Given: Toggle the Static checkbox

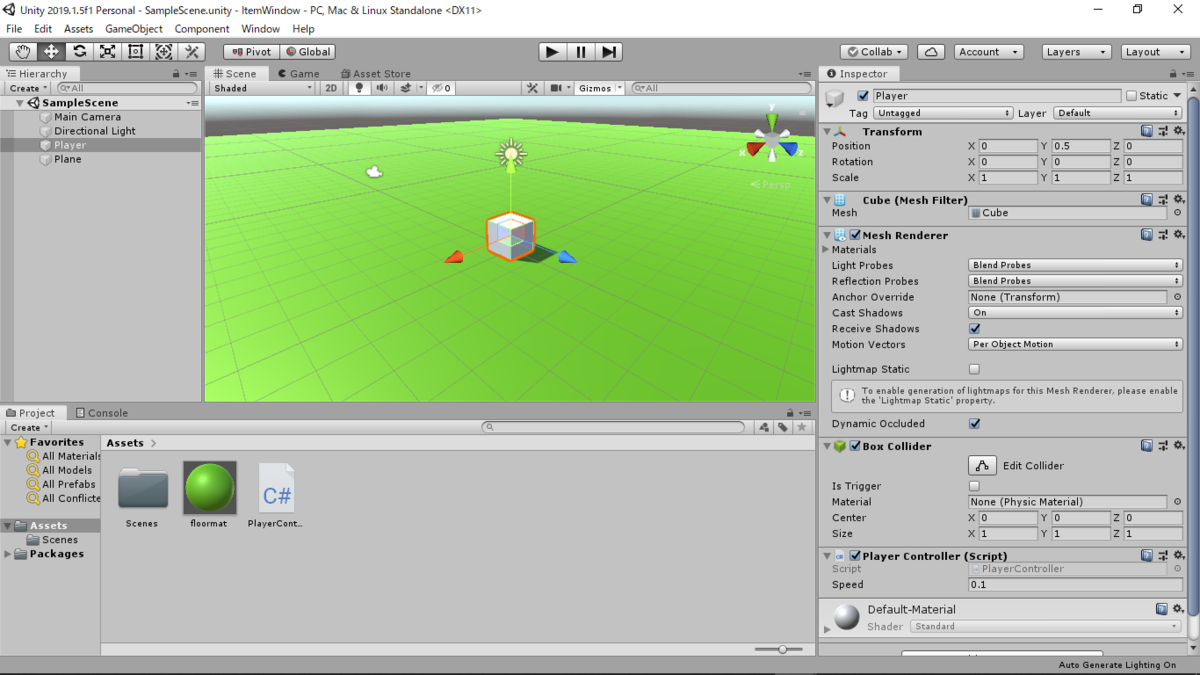Looking at the screenshot, I should (1131, 96).
